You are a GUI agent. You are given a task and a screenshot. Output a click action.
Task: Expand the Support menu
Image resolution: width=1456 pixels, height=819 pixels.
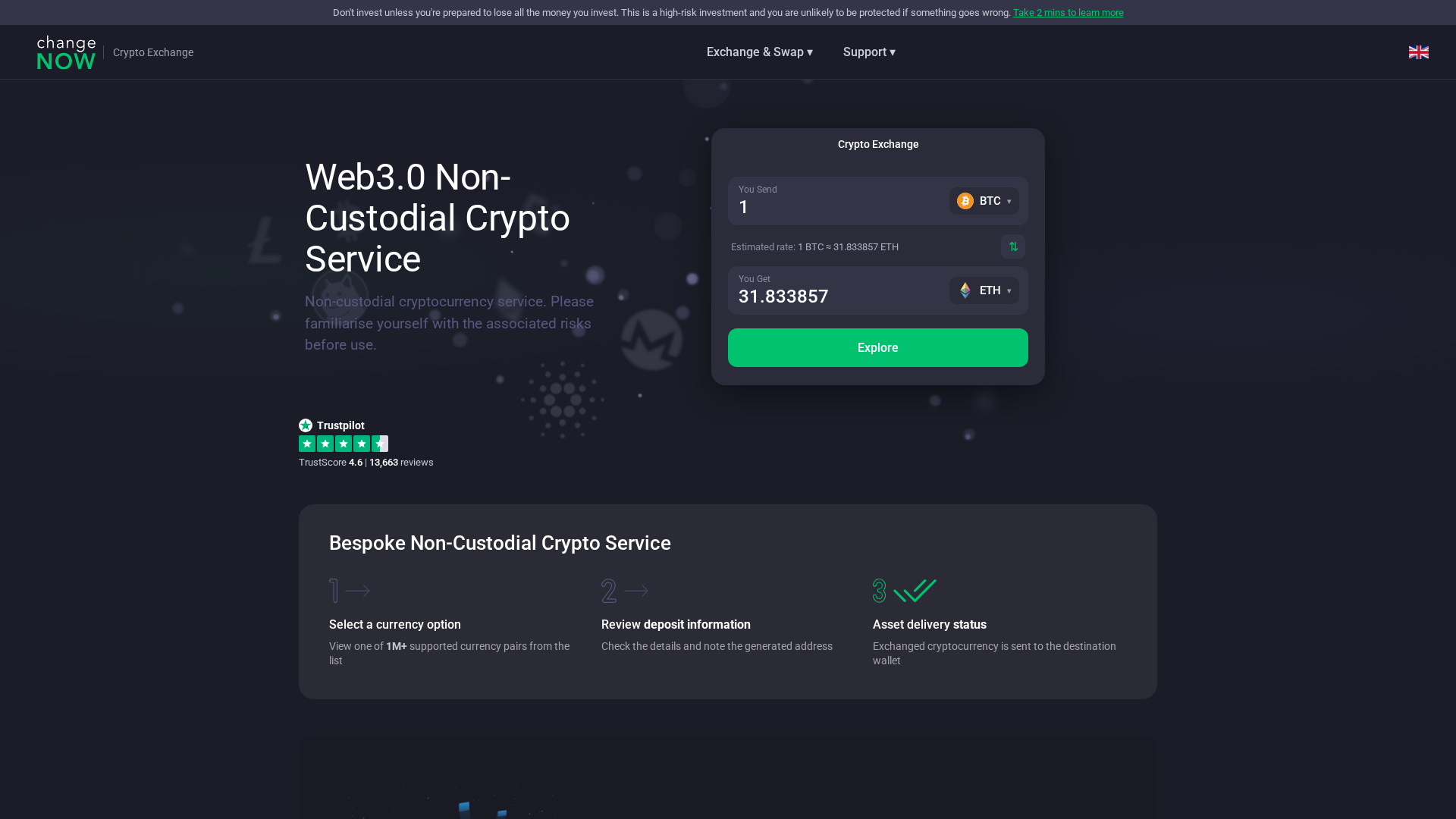(869, 52)
